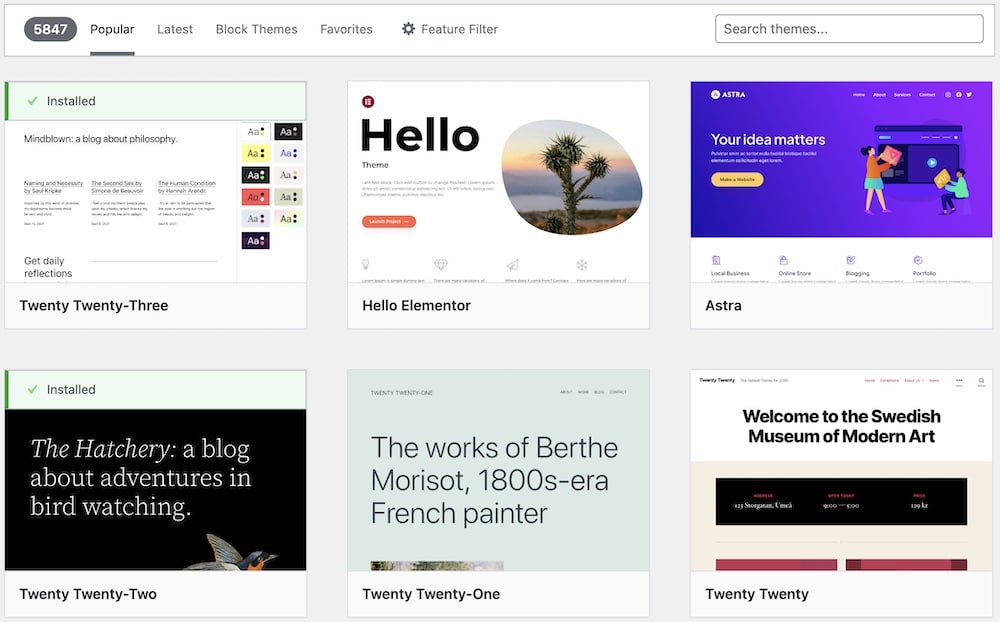Click the three-dots menu in Twenty Twenty preview
Viewport: 1000px width, 622px height.
959,380
